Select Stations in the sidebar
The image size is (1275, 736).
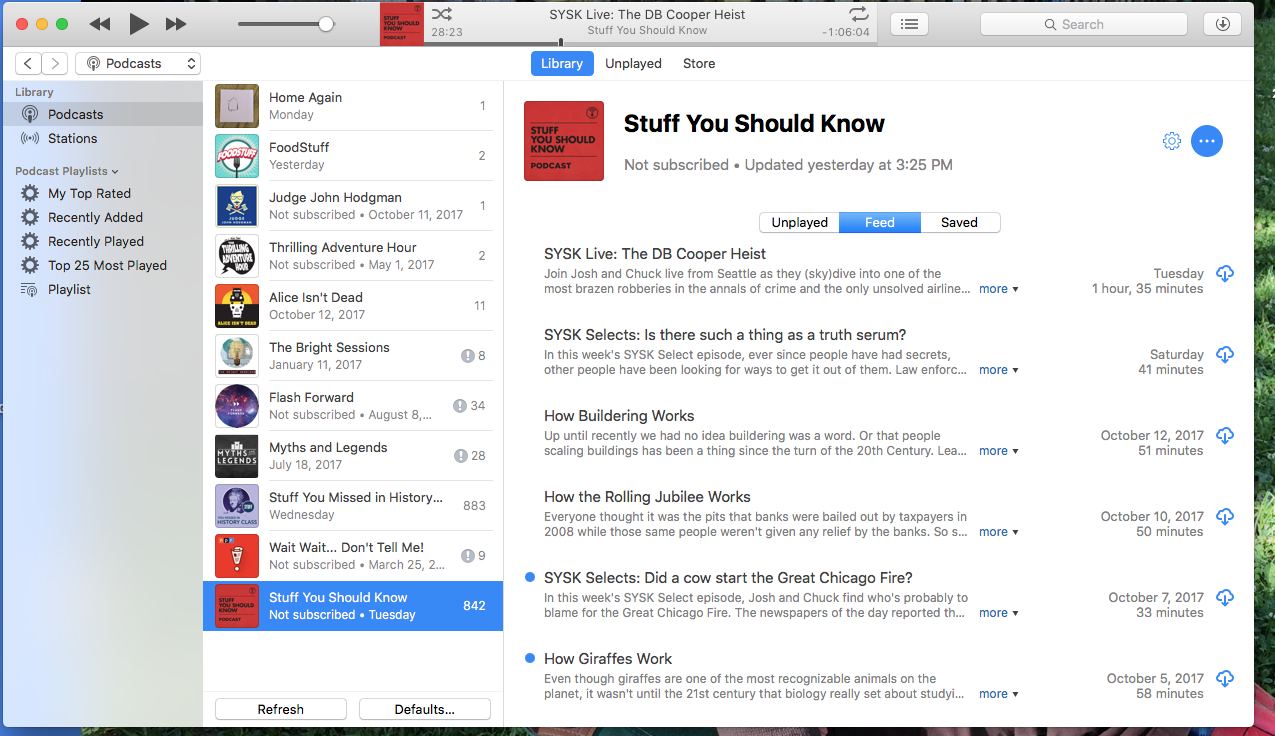pyautogui.click(x=101, y=138)
